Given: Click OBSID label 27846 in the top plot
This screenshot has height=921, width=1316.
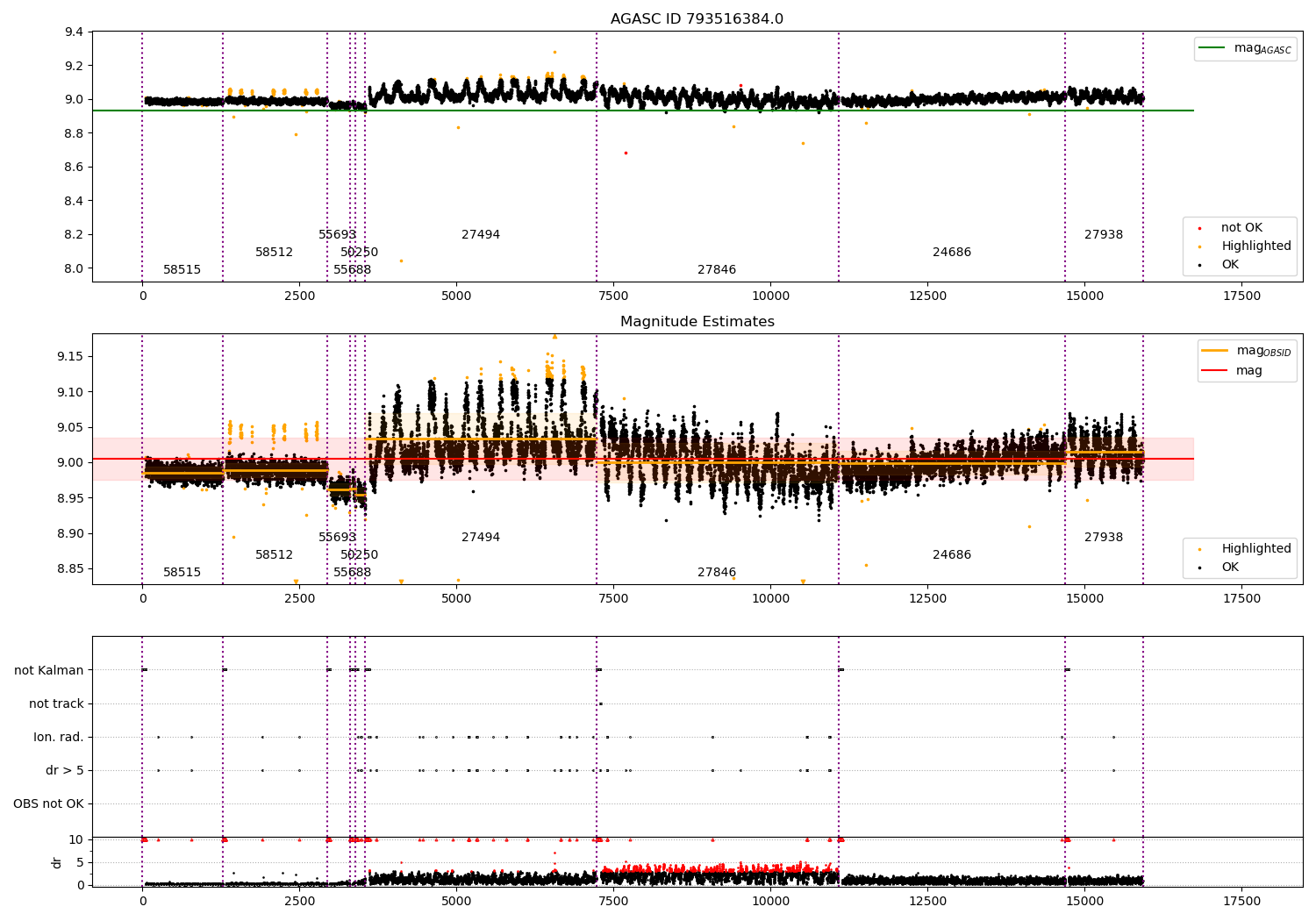Looking at the screenshot, I should tap(716, 270).
